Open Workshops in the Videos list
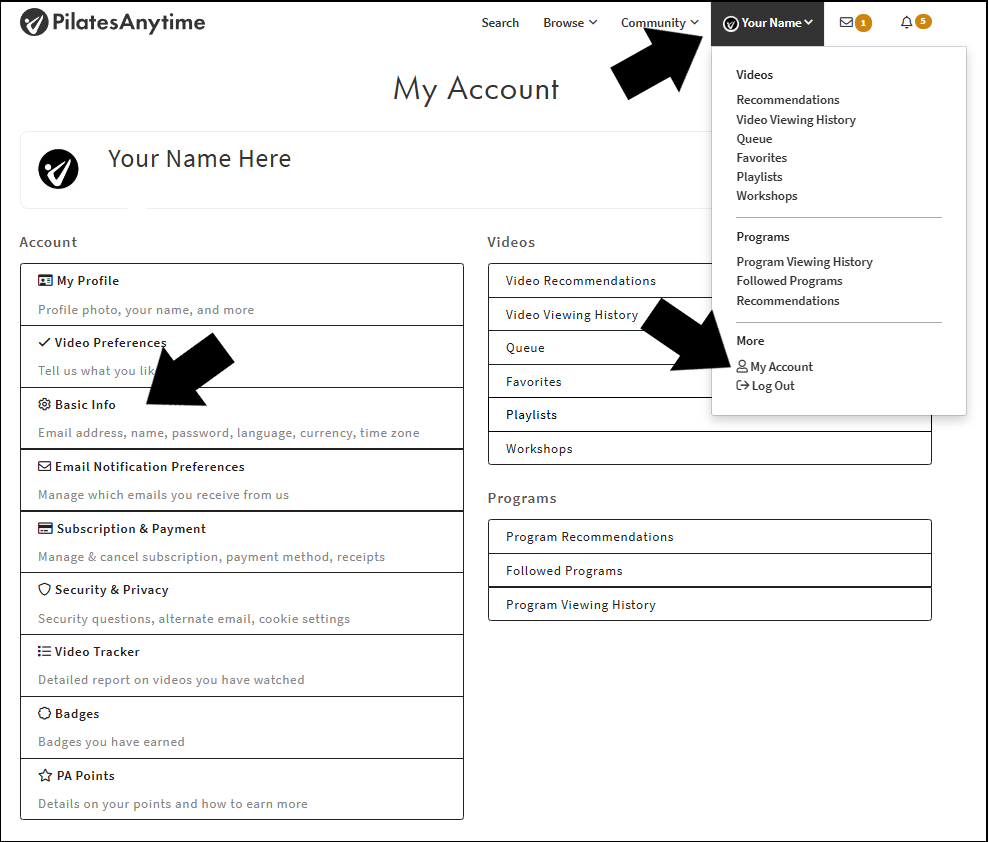The image size is (989, 842). tap(710, 448)
